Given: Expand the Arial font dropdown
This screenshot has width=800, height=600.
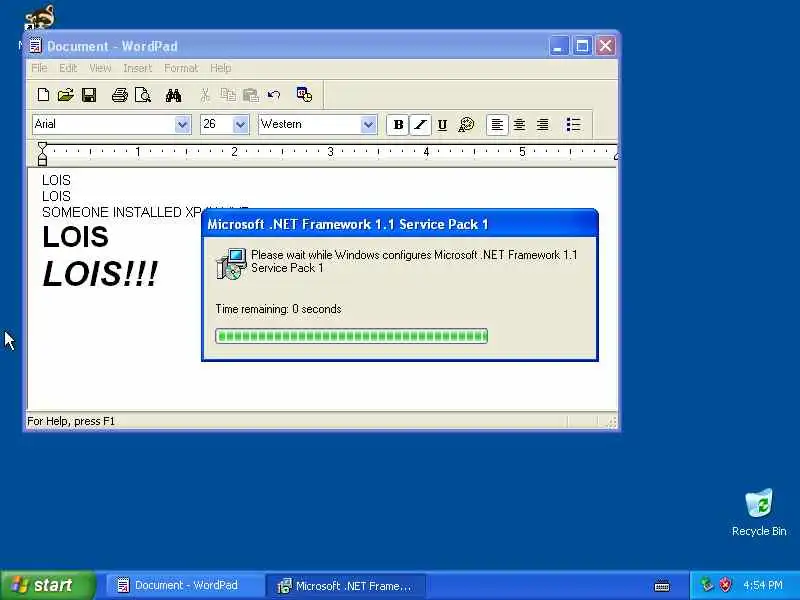Looking at the screenshot, I should click(182, 124).
